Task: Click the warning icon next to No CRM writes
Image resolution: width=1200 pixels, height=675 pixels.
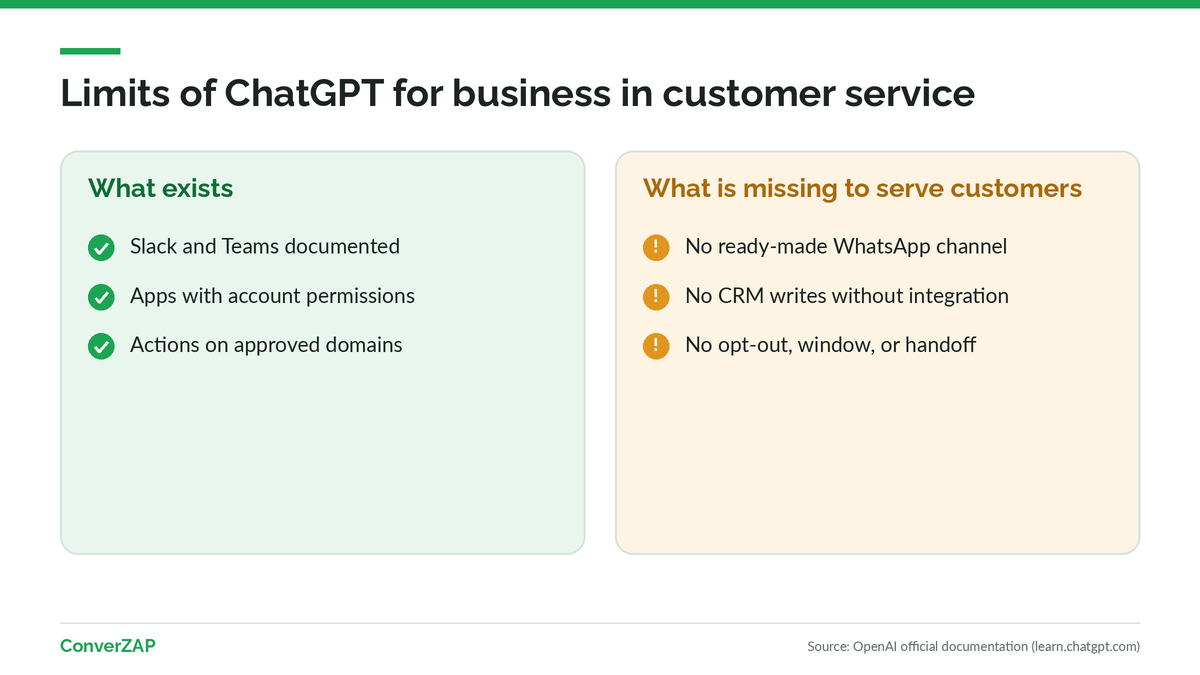Action: pos(656,297)
